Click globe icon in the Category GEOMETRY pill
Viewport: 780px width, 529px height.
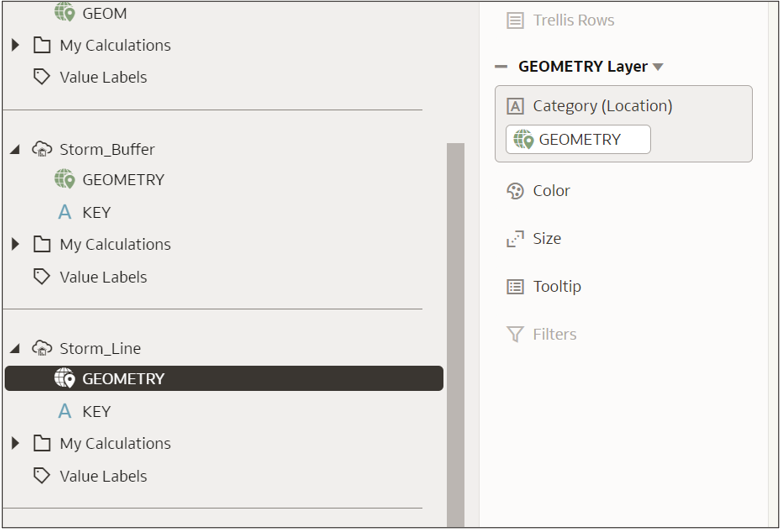click(x=524, y=139)
